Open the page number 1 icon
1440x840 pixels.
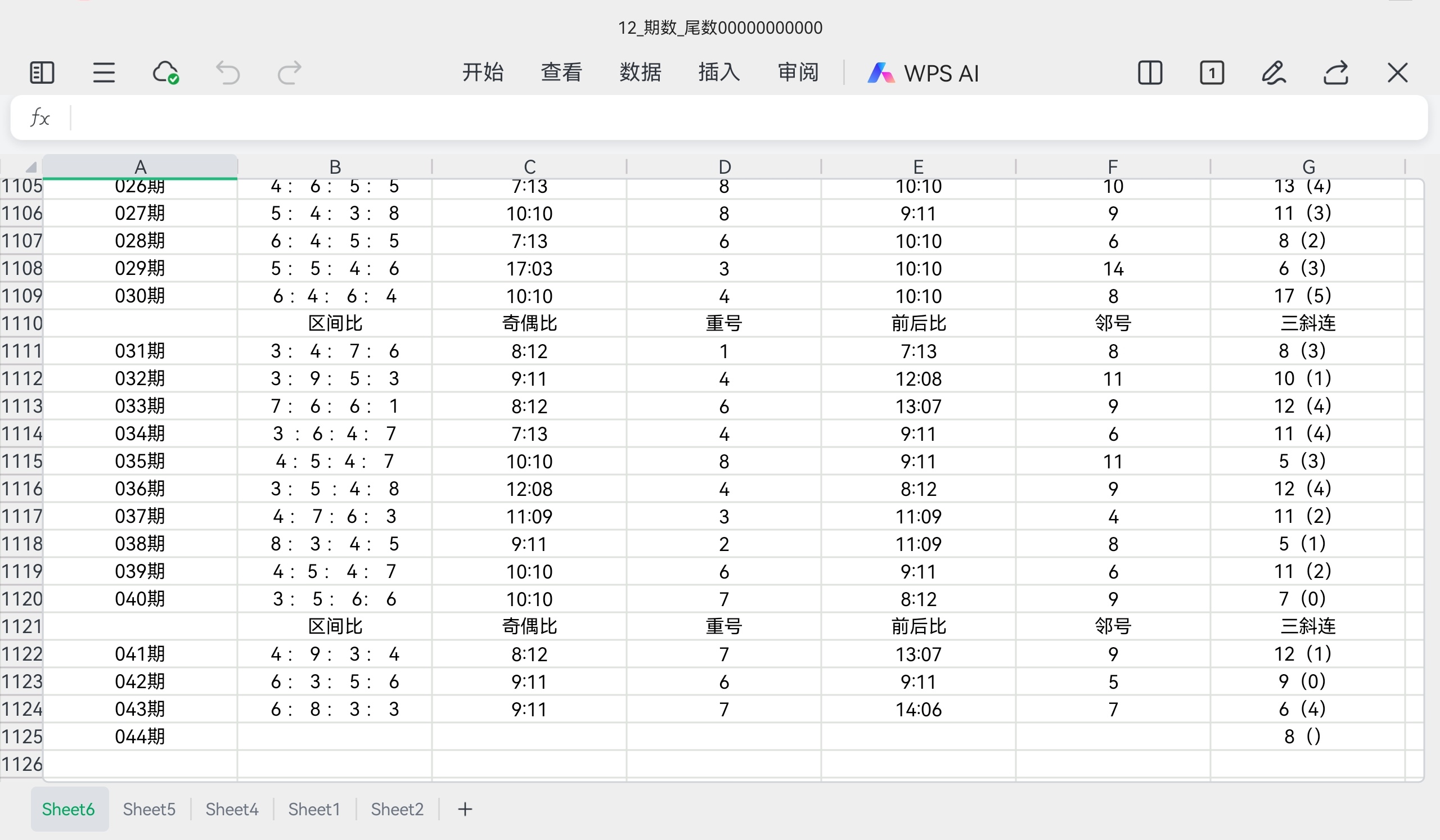(1212, 73)
